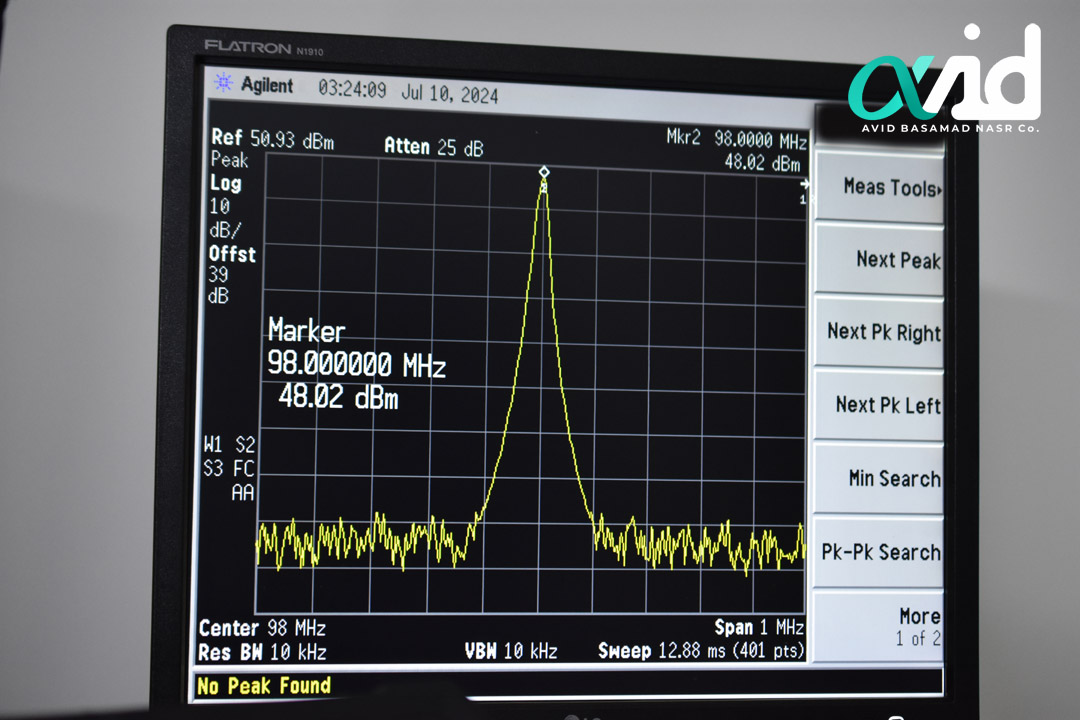Select Next Pk Left softkey
The width and height of the screenshot is (1080, 720).
882,405
